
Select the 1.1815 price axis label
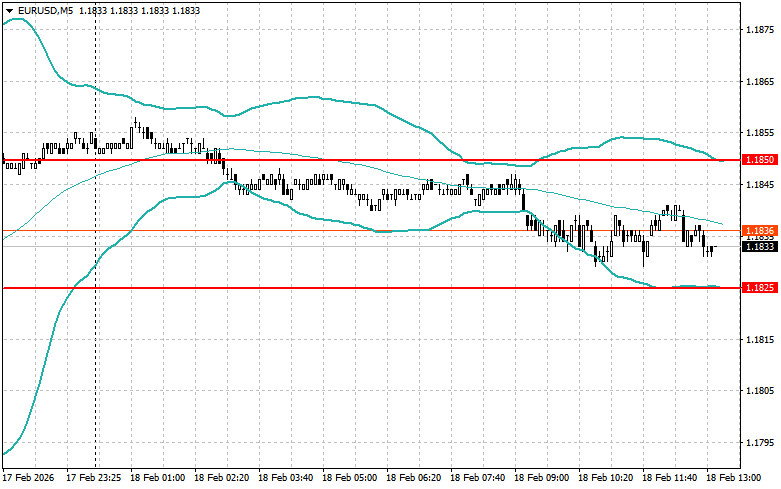(760, 340)
